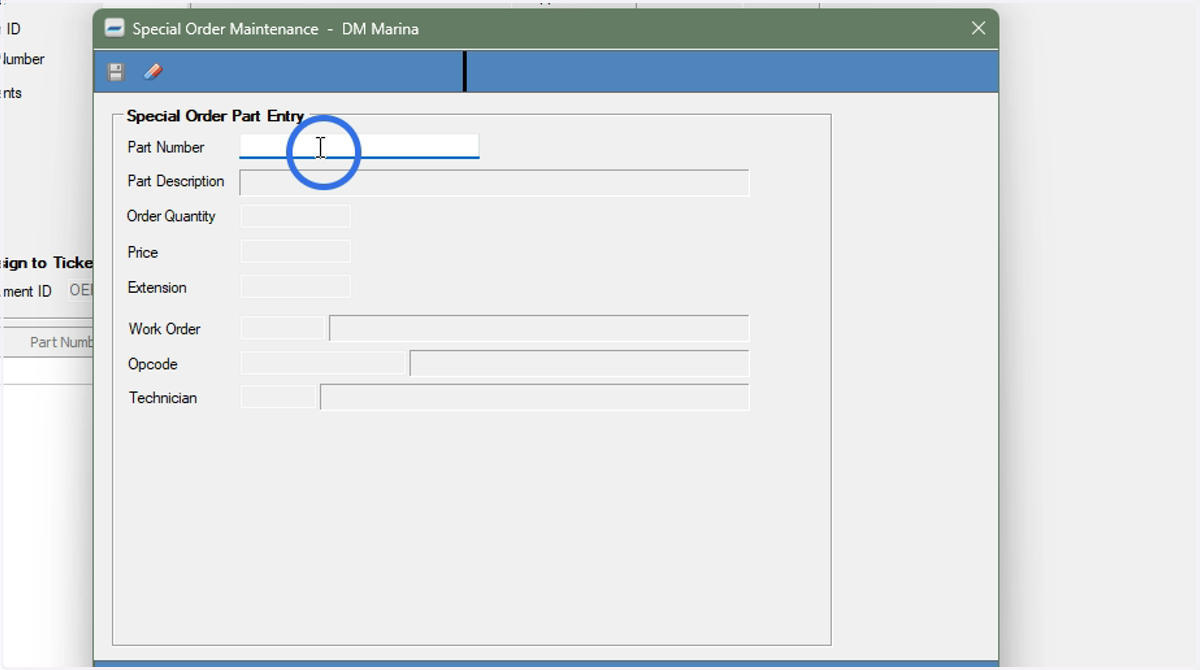Click the Technician name field
The height and width of the screenshot is (670, 1200).
point(534,397)
